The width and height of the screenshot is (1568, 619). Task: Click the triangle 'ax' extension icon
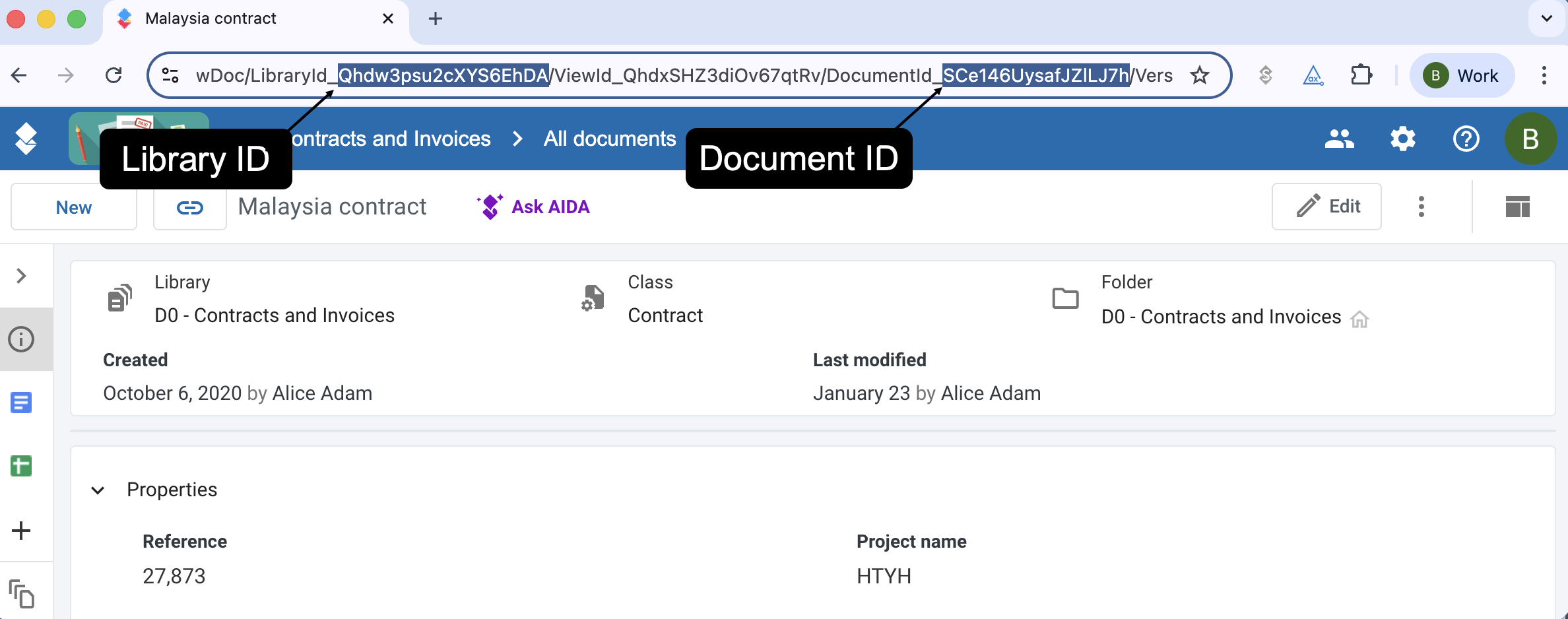click(x=1313, y=75)
